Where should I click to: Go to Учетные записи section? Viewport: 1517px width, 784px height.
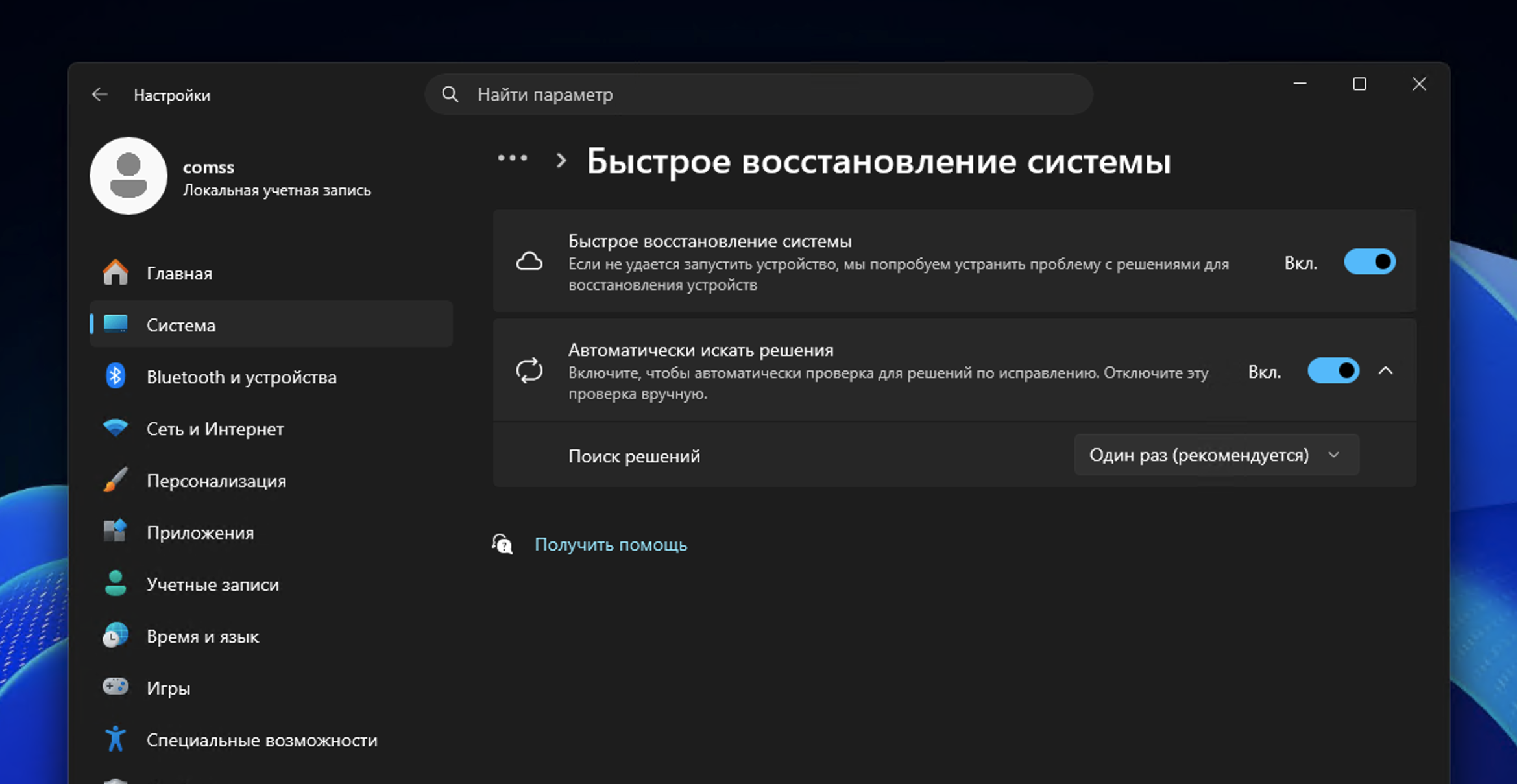tap(212, 584)
